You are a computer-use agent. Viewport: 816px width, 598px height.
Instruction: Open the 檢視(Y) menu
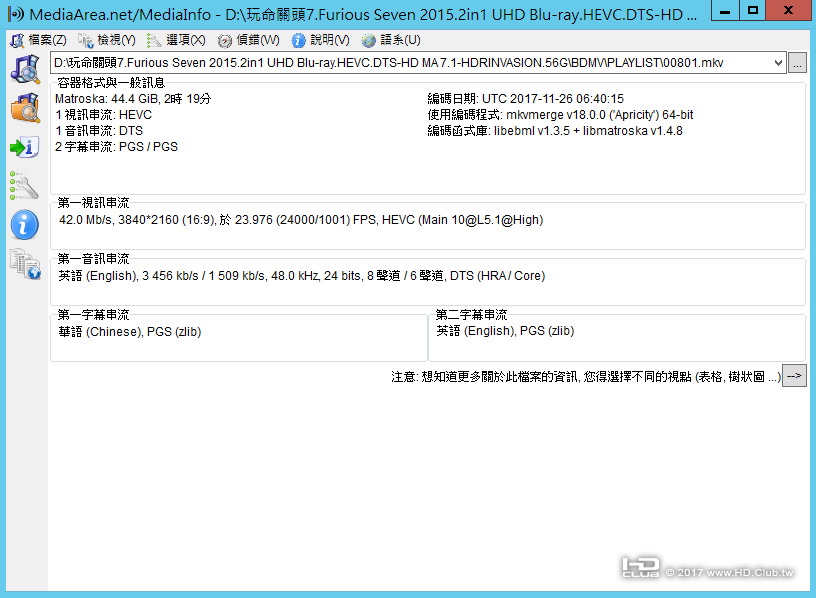click(x=107, y=40)
